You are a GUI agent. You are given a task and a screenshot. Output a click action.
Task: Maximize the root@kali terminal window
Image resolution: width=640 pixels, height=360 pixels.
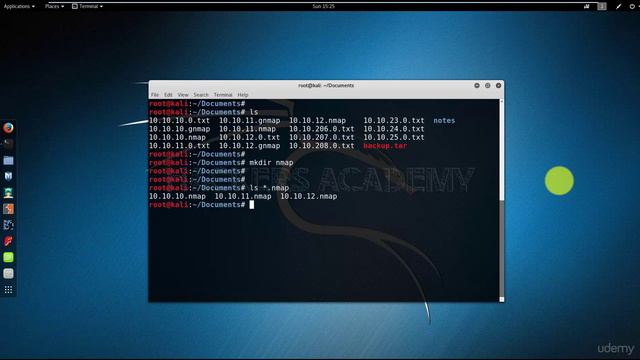(x=487, y=85)
